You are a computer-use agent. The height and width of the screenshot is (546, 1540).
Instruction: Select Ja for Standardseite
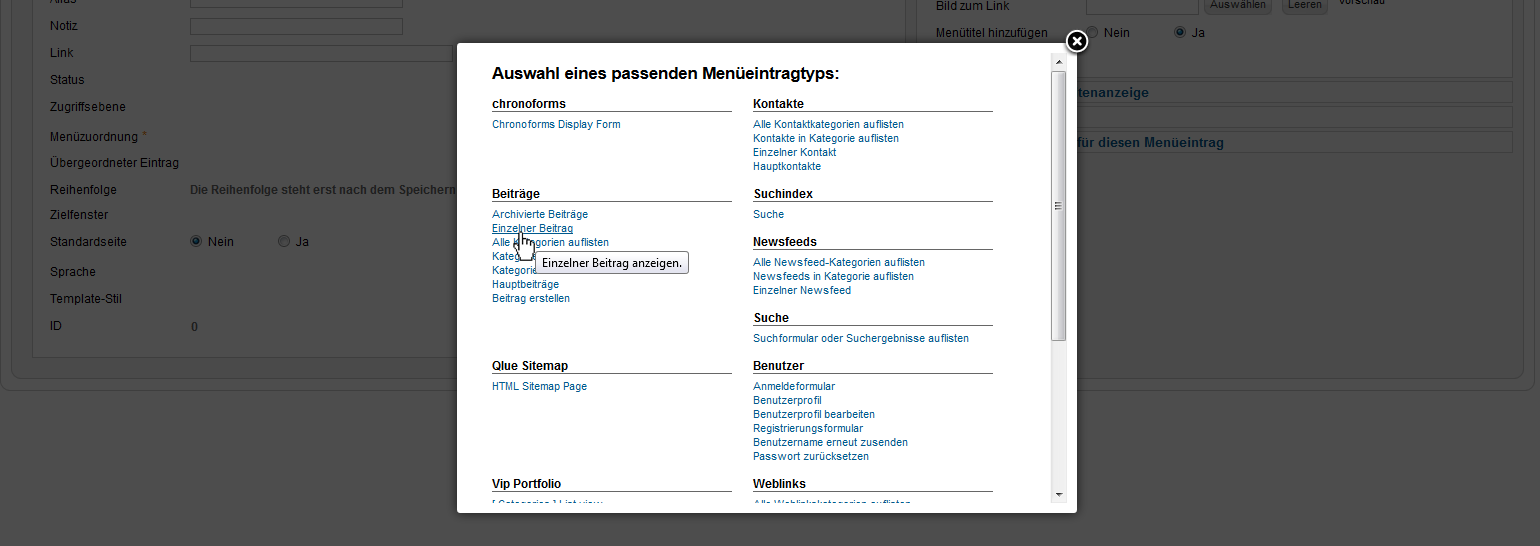pyautogui.click(x=284, y=241)
